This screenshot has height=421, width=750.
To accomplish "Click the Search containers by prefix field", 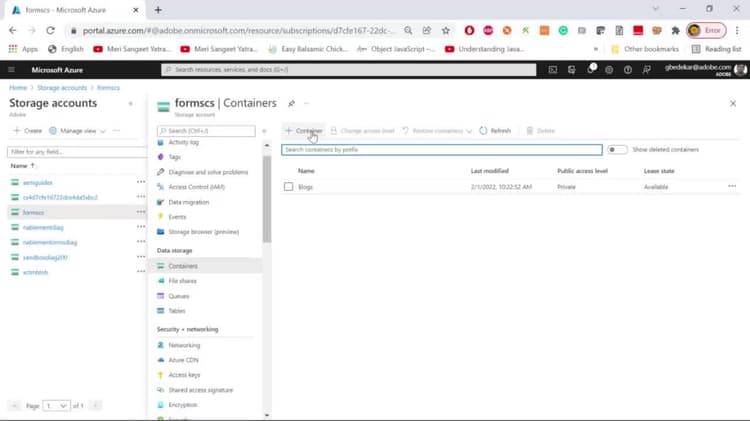I will coord(441,150).
